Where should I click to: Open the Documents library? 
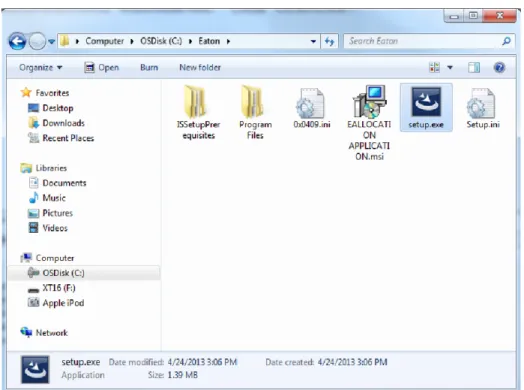(x=64, y=183)
